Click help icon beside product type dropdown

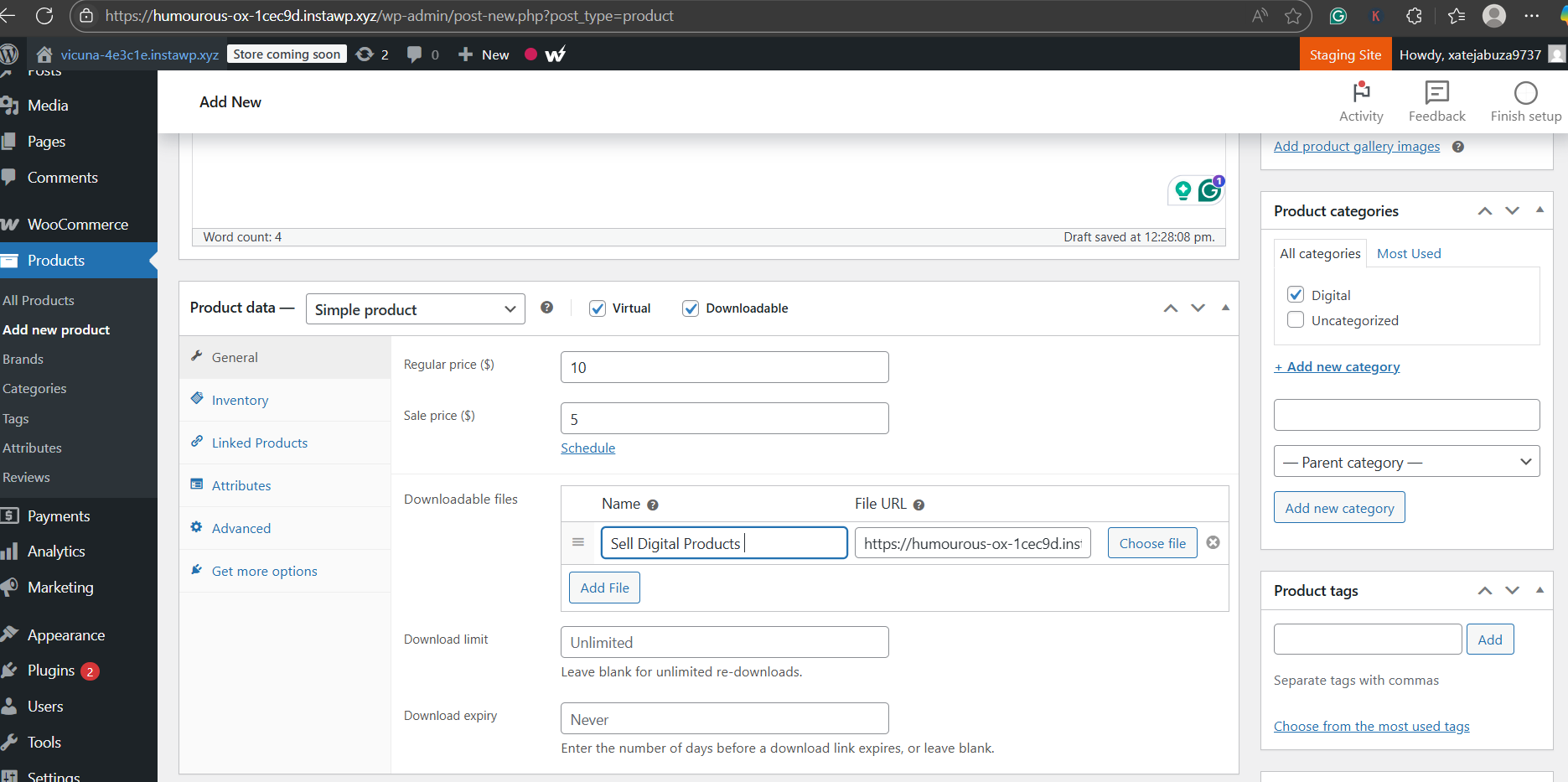tap(547, 308)
